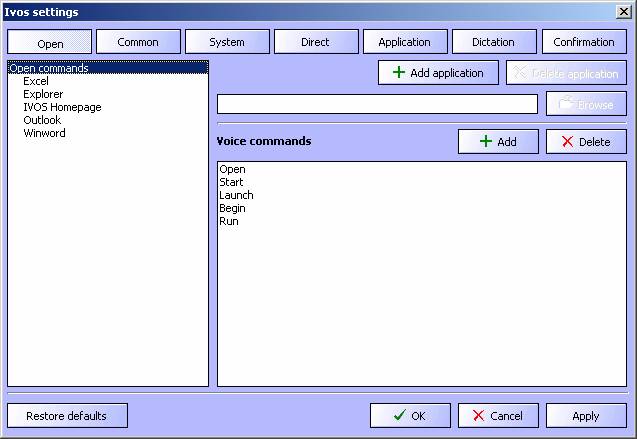Screen dimensions: 637x439
Task: Click the Add application button
Action: coord(438,73)
